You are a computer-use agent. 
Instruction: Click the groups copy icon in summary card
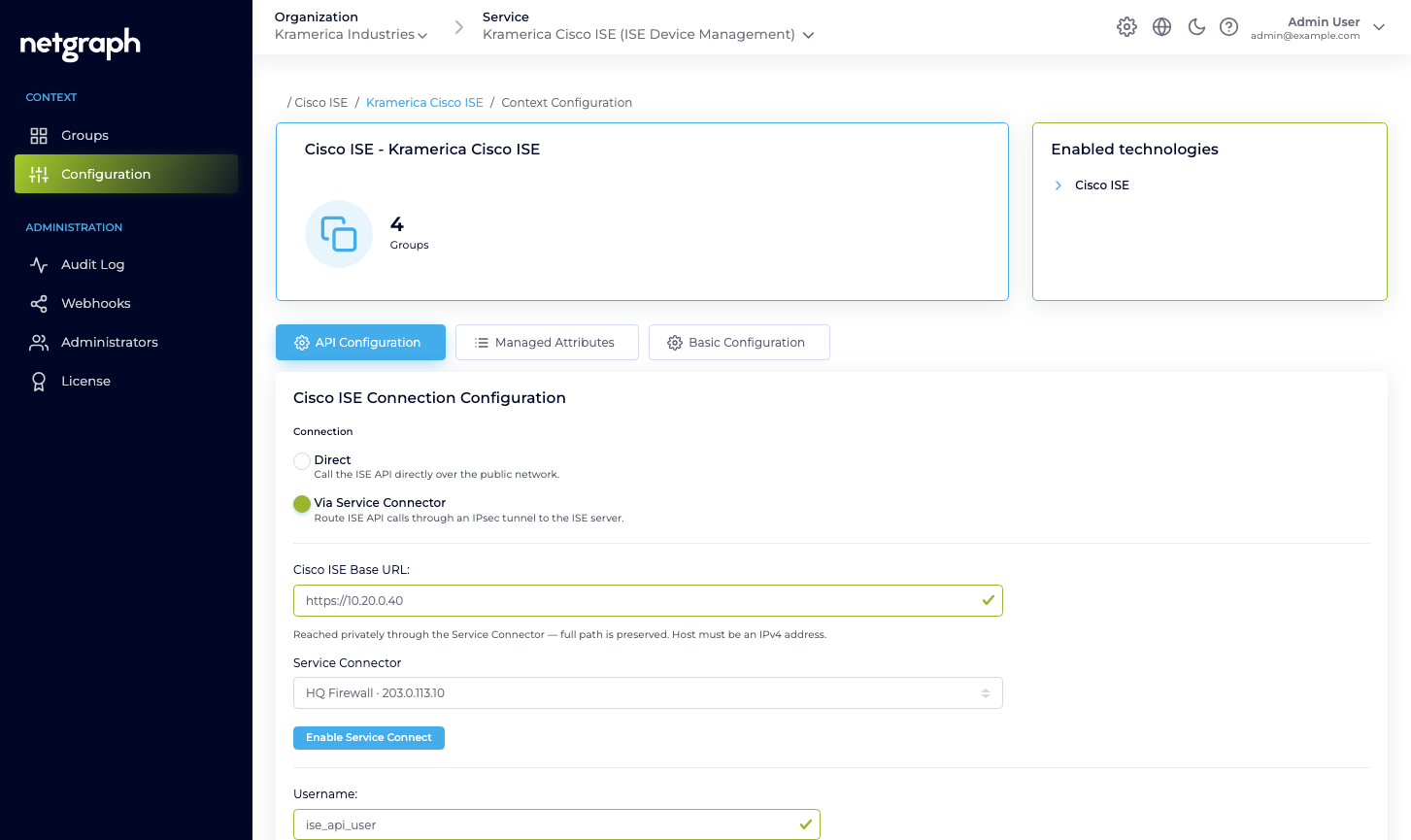339,234
